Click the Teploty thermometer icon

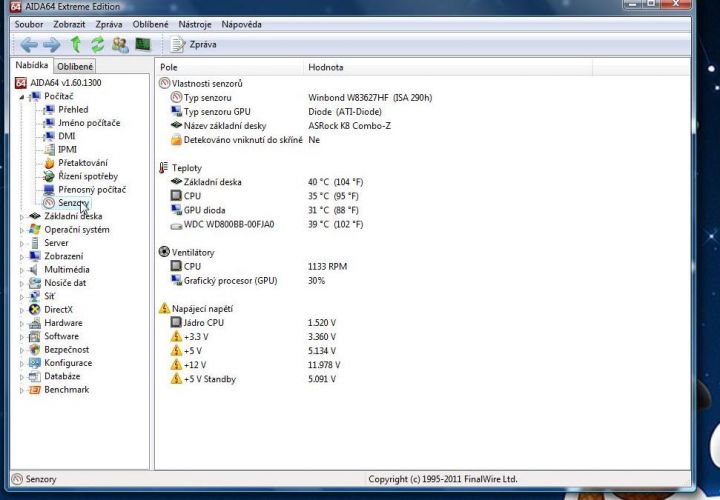pyautogui.click(x=163, y=168)
